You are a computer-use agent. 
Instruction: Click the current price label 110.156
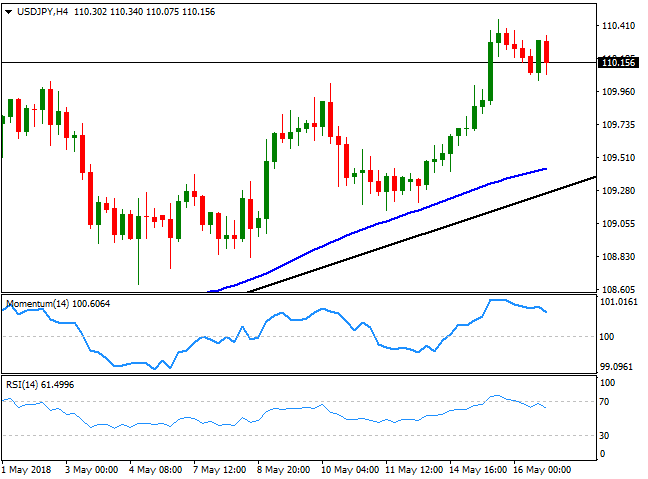618,63
